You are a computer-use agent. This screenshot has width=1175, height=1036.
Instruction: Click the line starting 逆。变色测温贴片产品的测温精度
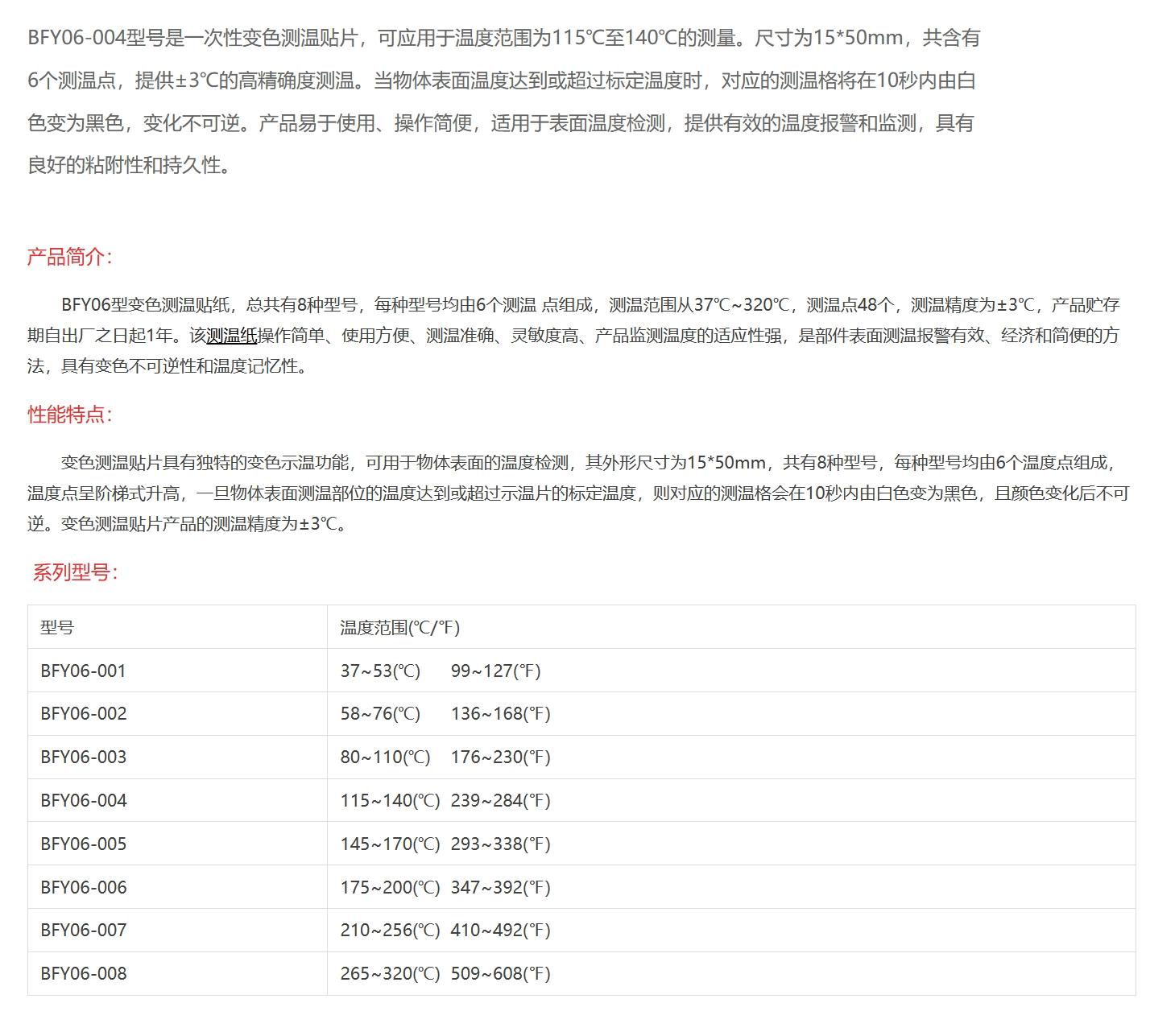(x=188, y=524)
